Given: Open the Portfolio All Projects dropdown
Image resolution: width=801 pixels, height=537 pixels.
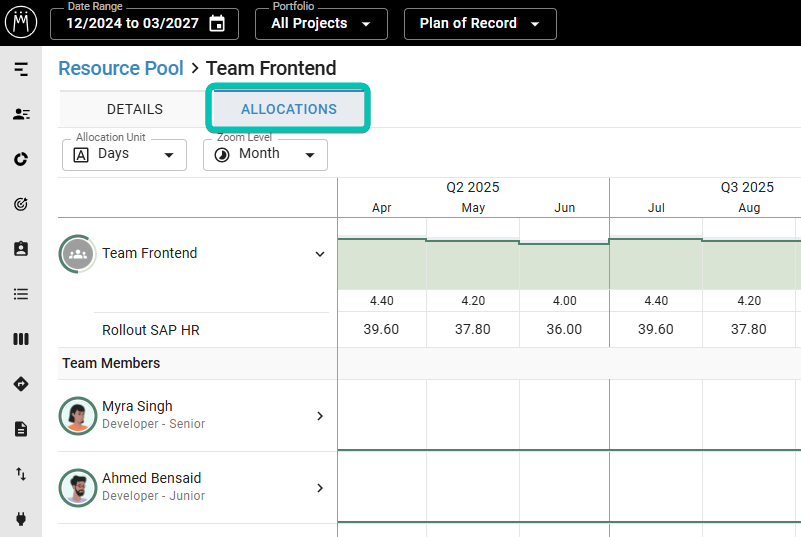Looking at the screenshot, I should pos(321,24).
